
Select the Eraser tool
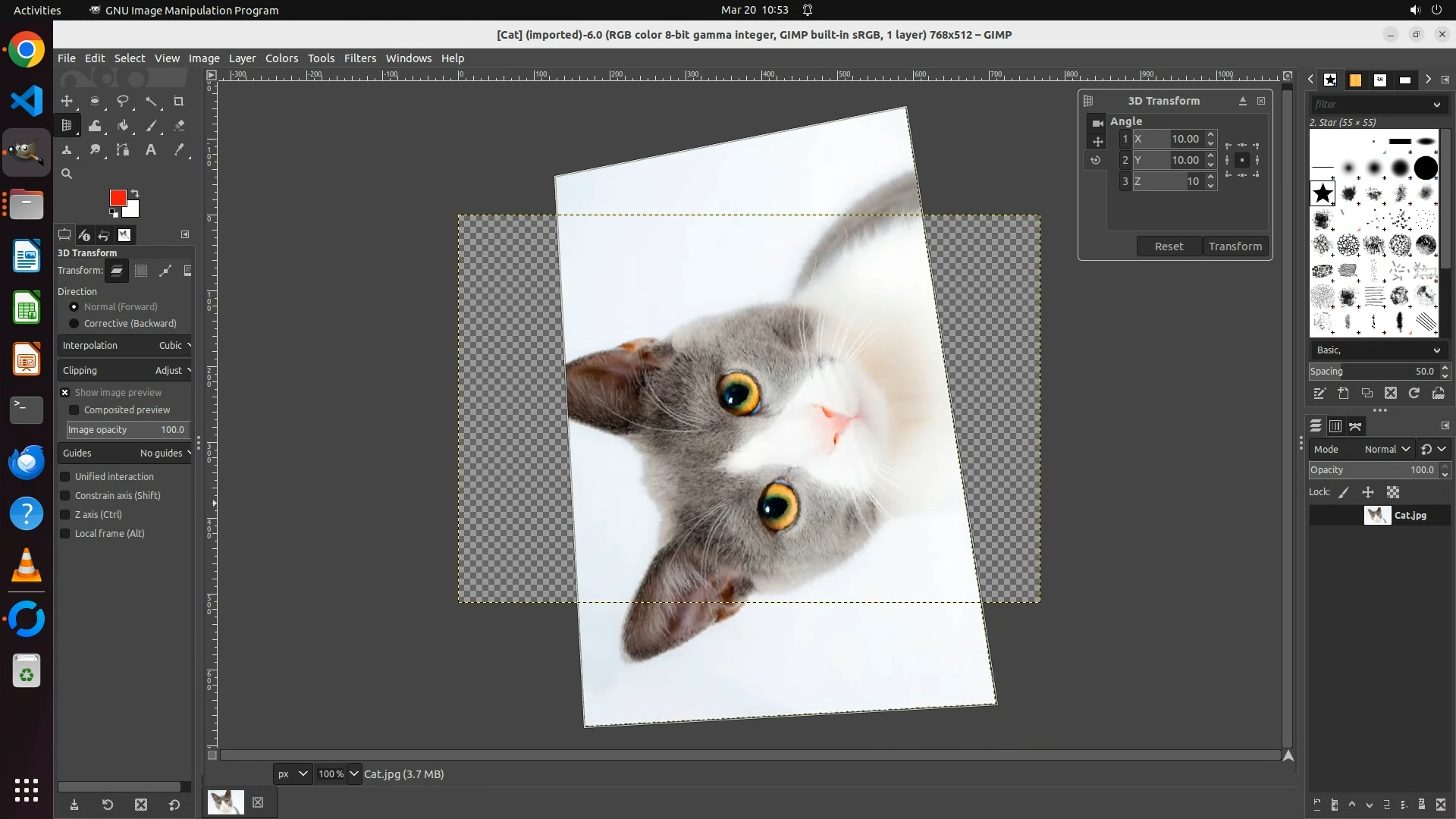coord(179,126)
